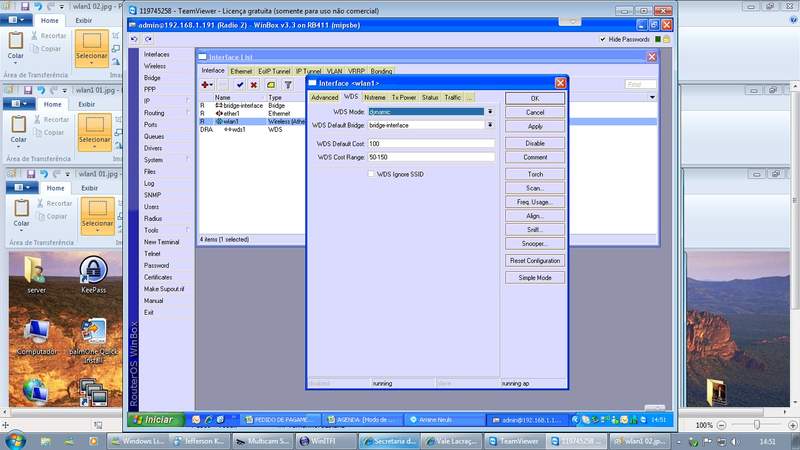This screenshot has width=800, height=450.
Task: Open the Exibir tab in wlan1 02 Paint window
Action: (84, 20)
